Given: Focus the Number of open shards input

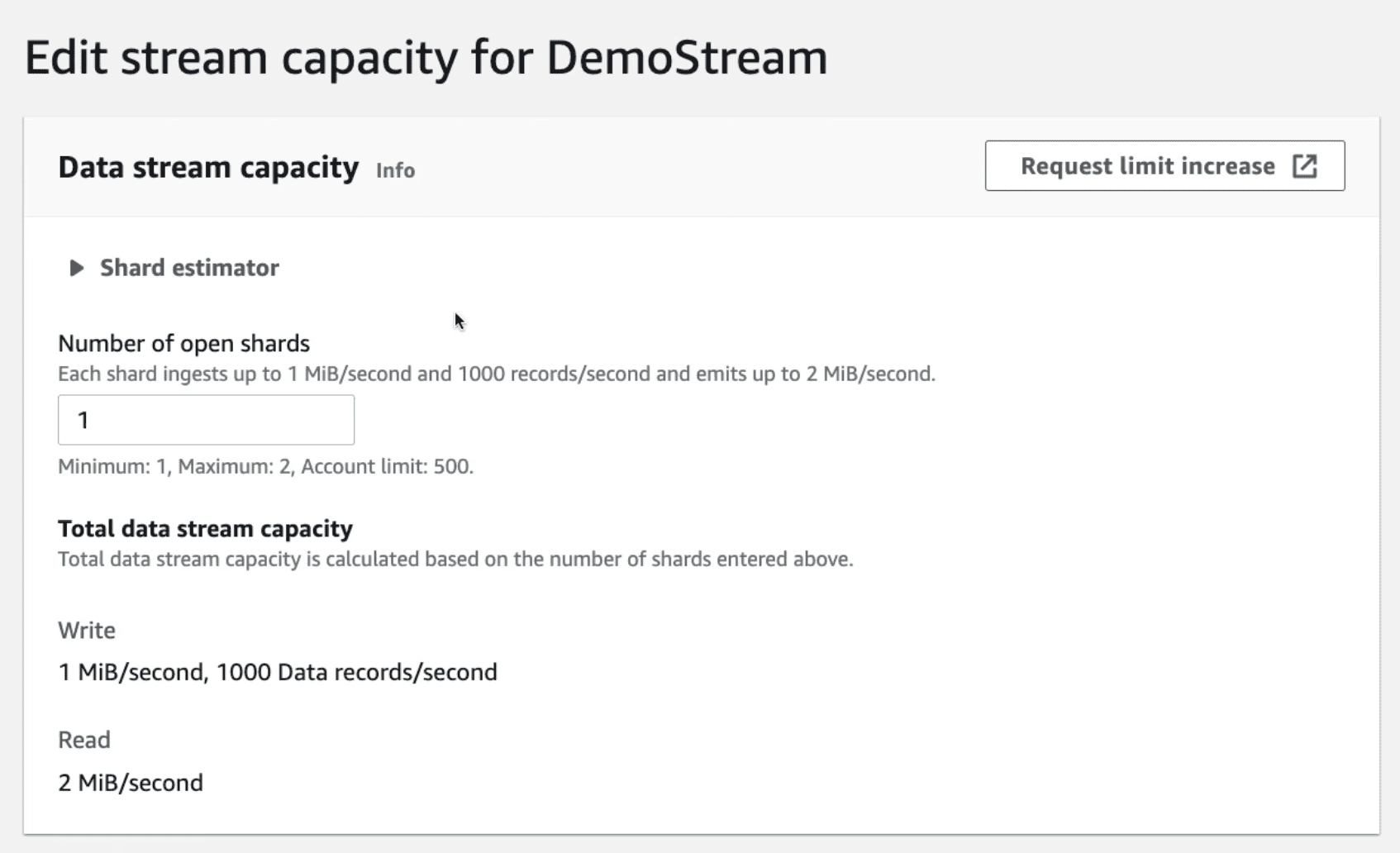Looking at the screenshot, I should pyautogui.click(x=206, y=420).
